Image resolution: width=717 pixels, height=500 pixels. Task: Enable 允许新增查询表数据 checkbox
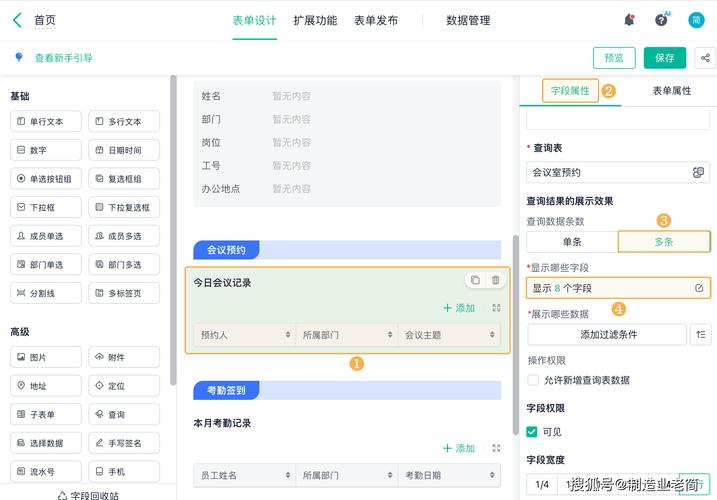click(x=533, y=380)
